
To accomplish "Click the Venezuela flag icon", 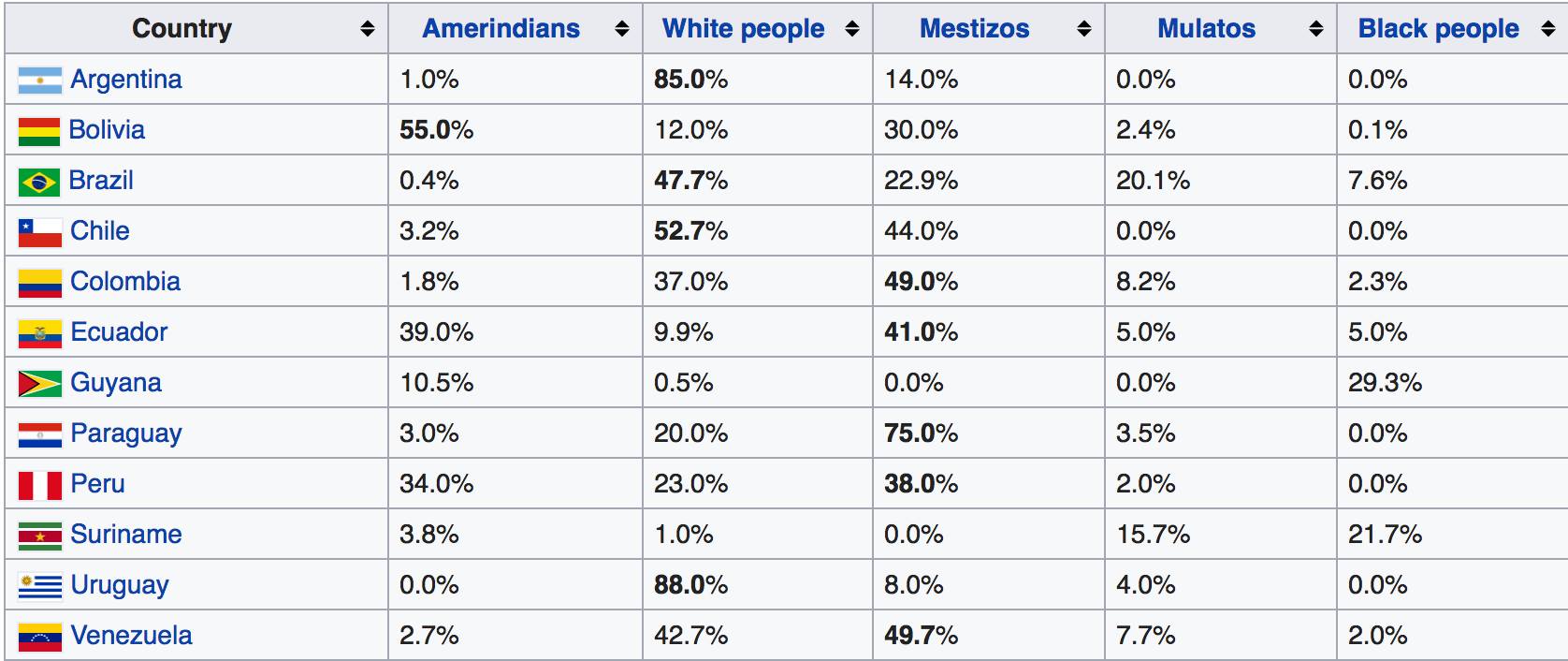I will [x=39, y=637].
